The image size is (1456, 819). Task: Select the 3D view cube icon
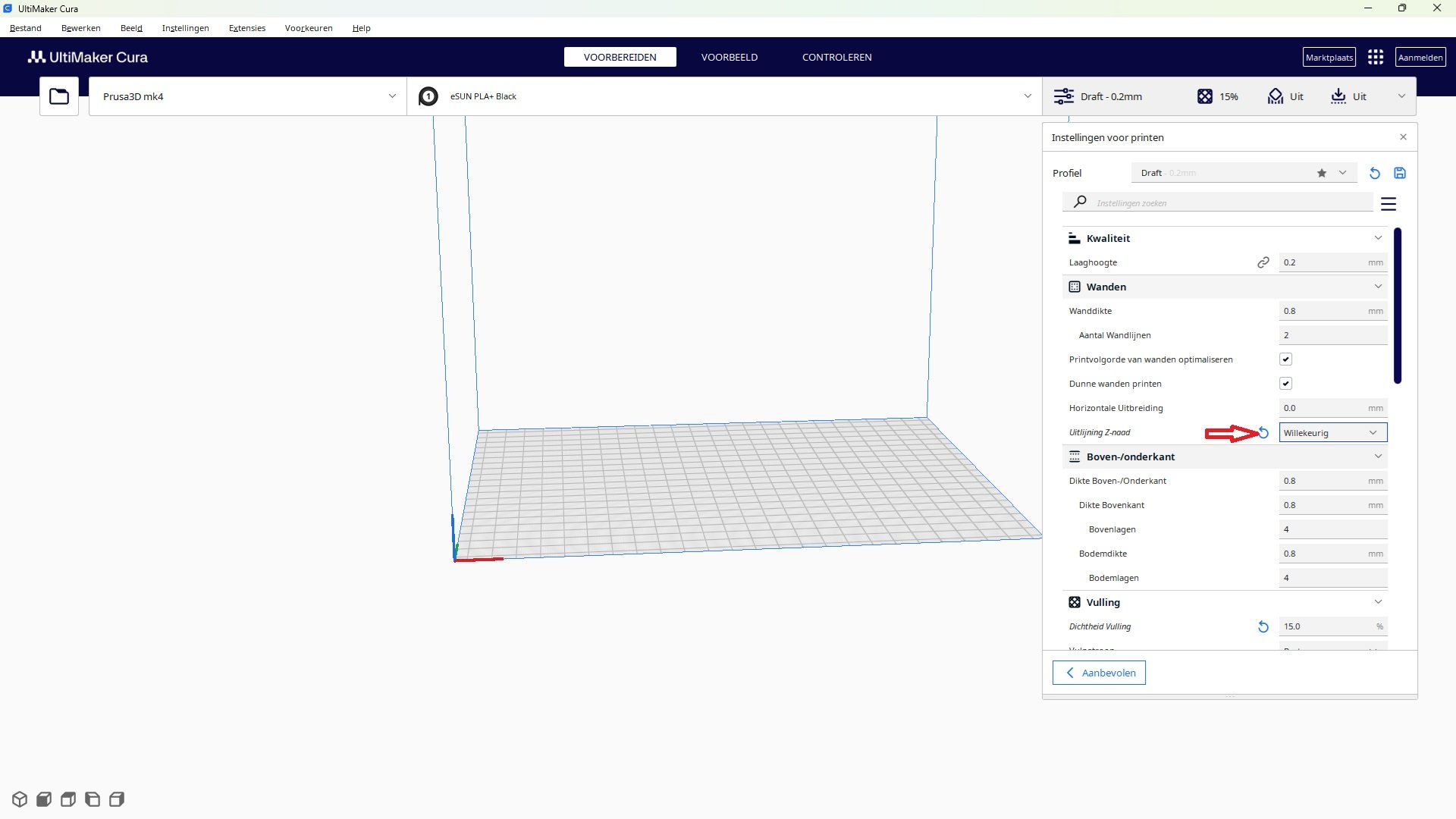click(20, 799)
